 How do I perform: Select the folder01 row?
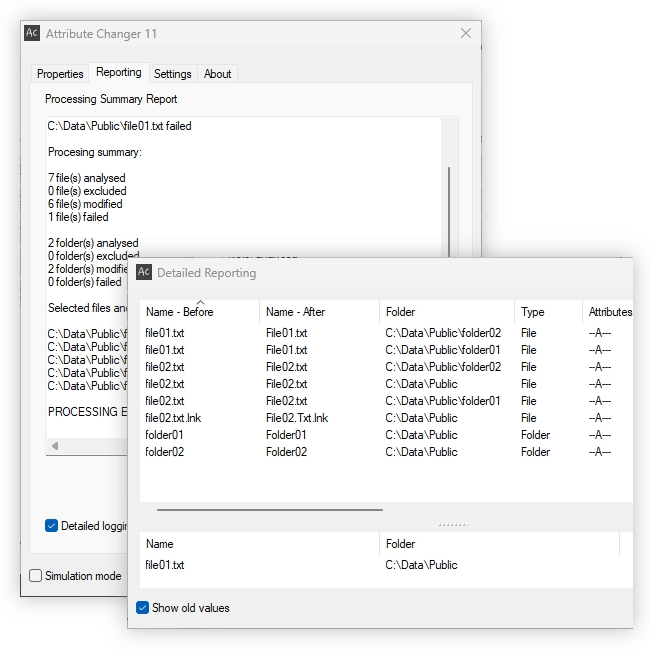(386, 435)
